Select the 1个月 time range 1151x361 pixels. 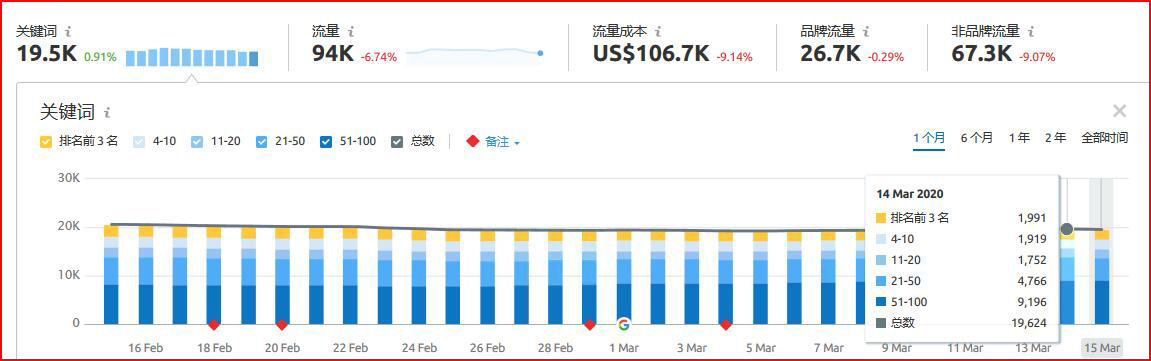coord(929,138)
